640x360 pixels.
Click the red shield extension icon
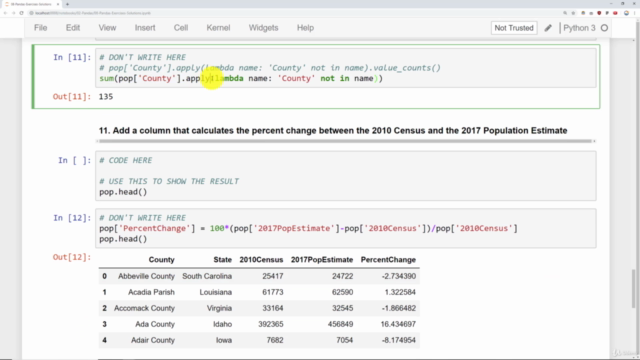[x=599, y=13]
